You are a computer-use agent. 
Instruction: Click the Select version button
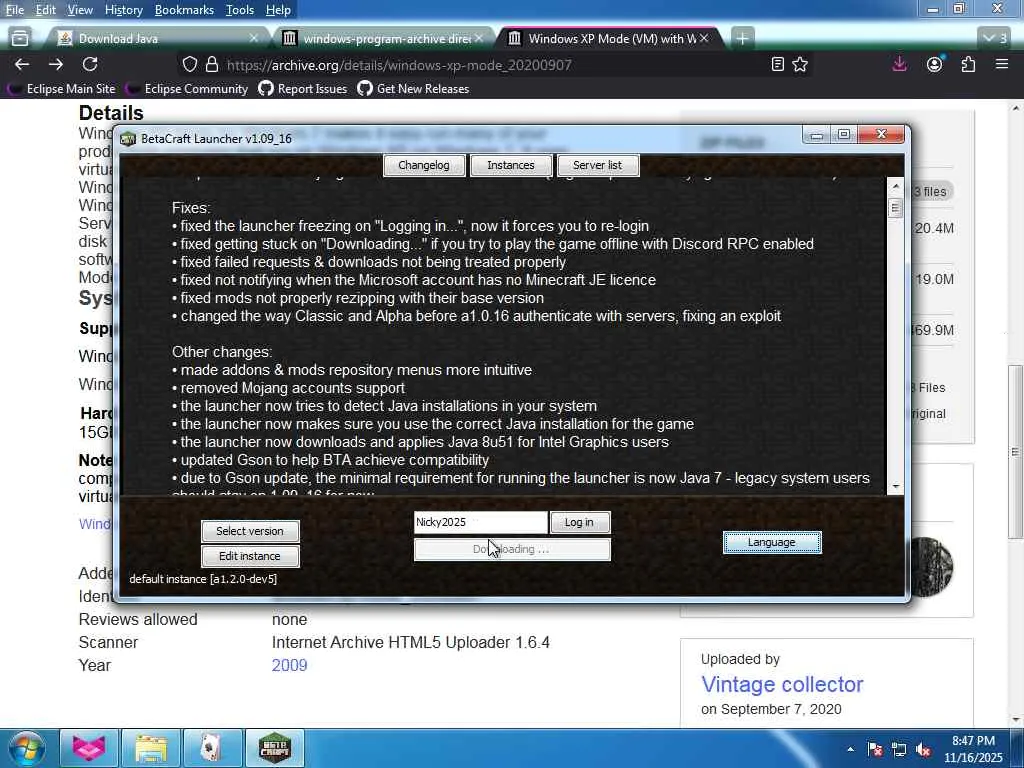(x=250, y=531)
